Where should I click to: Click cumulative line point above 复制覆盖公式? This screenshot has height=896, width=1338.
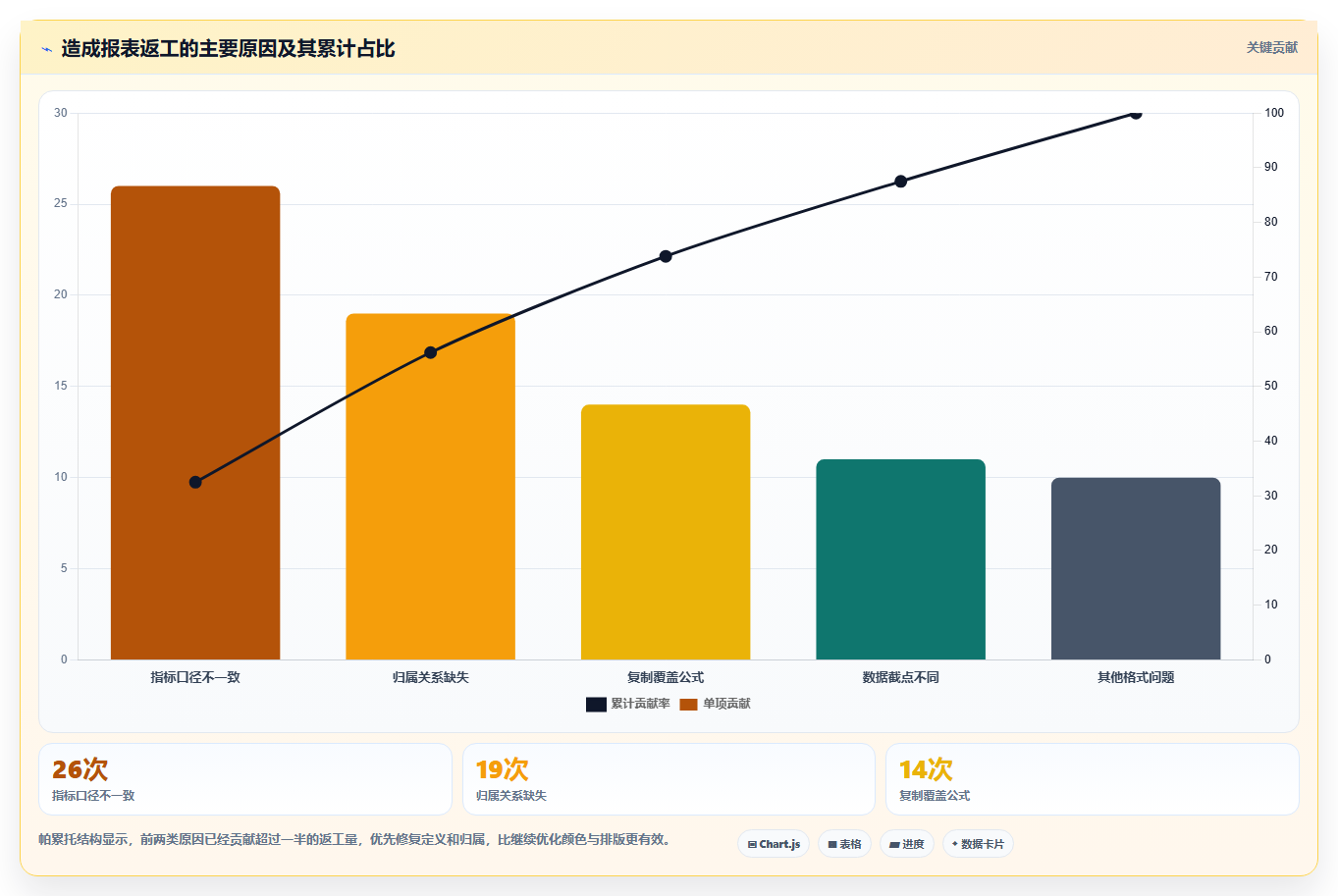click(x=666, y=256)
